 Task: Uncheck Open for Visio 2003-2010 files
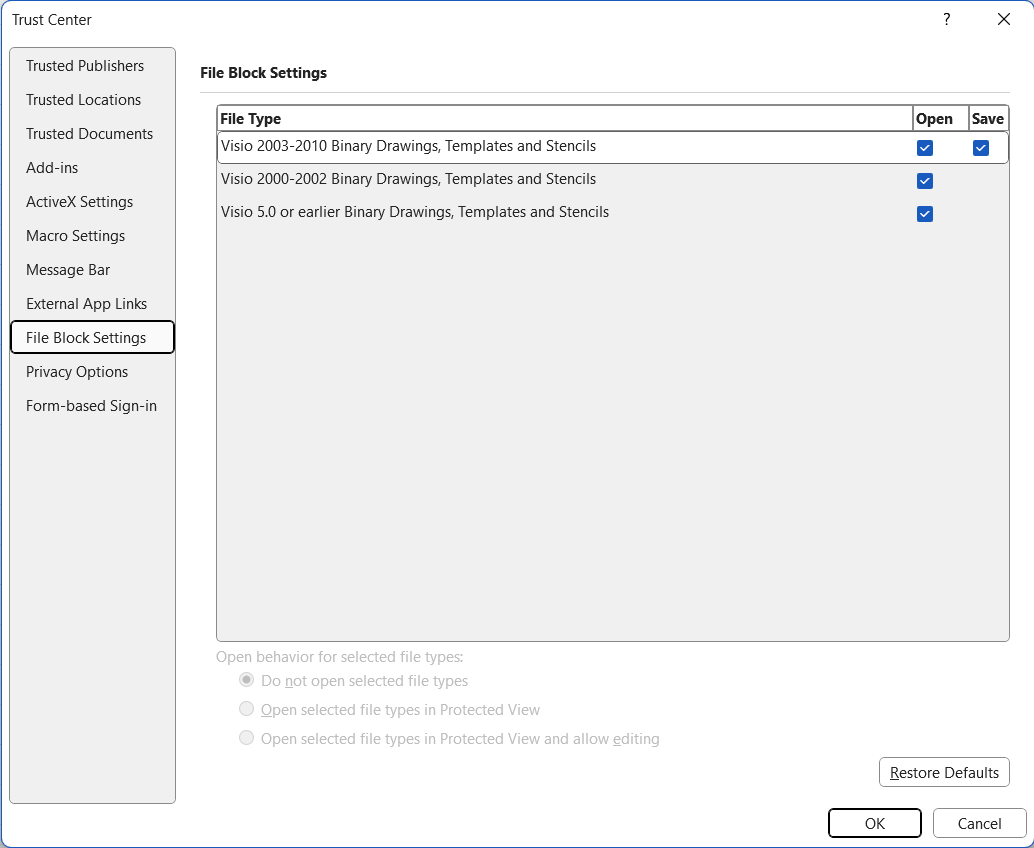pos(925,148)
